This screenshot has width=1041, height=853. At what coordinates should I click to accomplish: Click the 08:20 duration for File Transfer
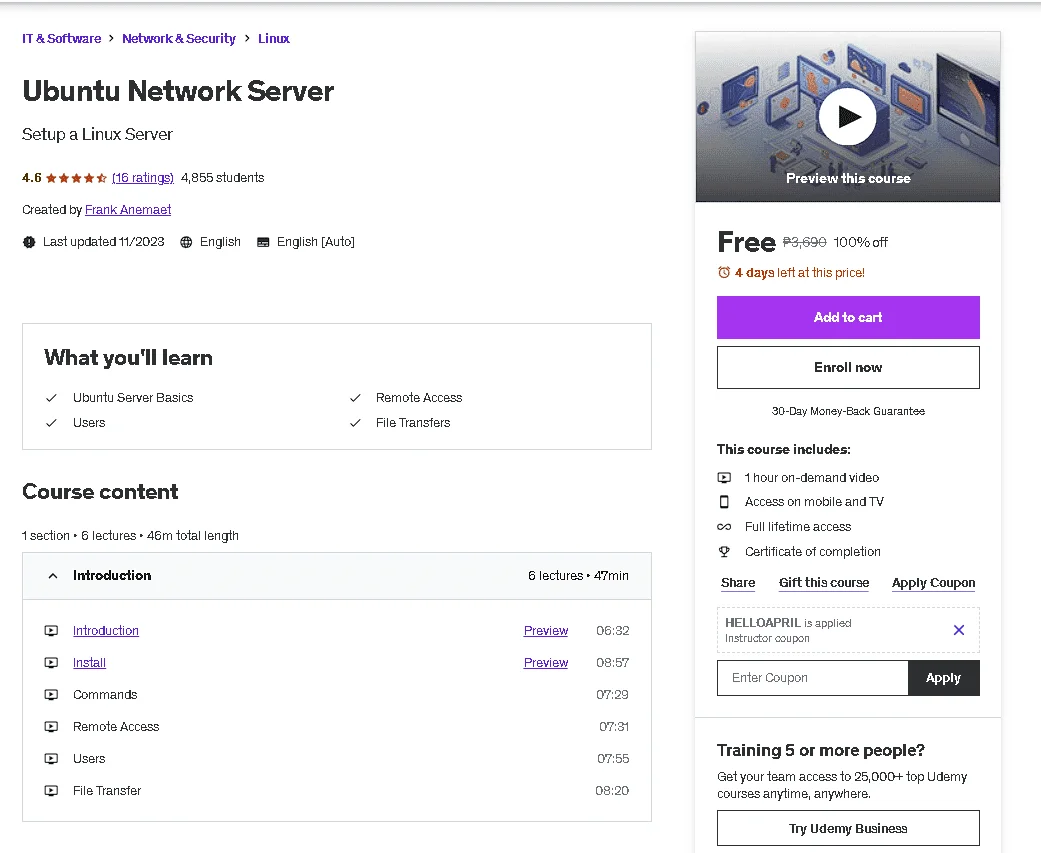point(612,791)
